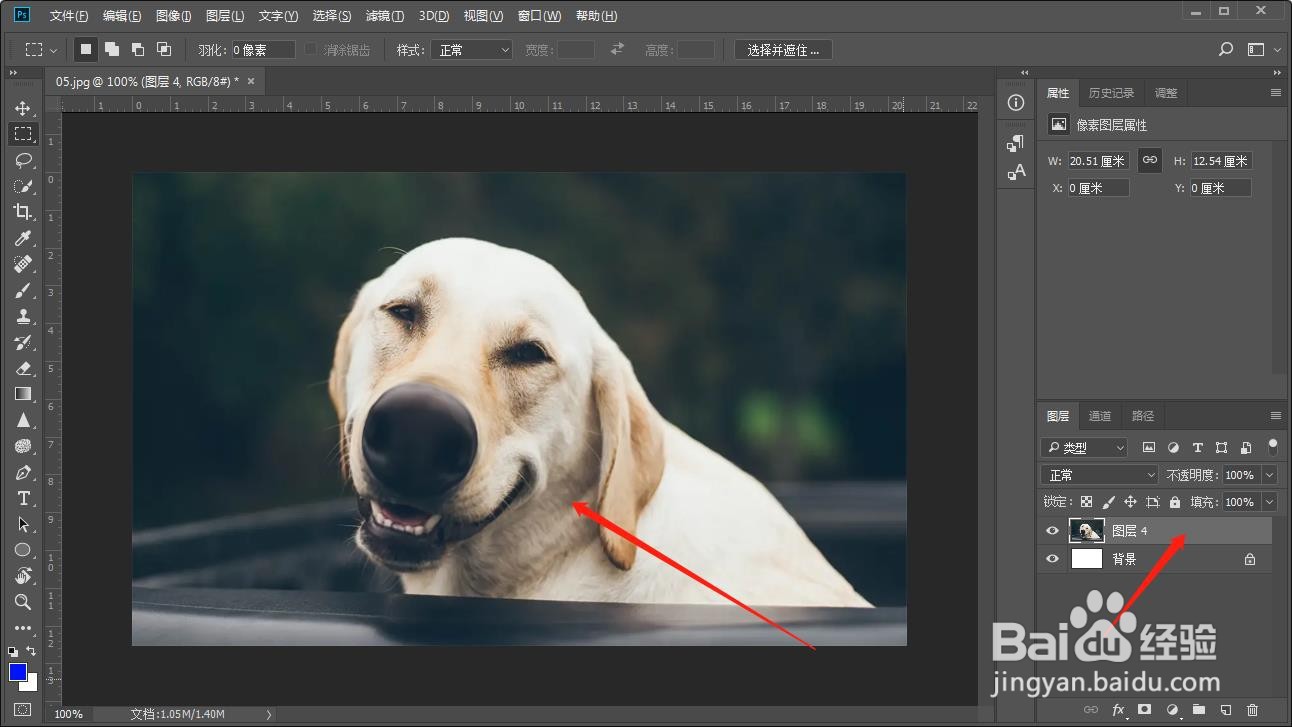
Task: Select the History Brush tool
Action: tap(23, 342)
